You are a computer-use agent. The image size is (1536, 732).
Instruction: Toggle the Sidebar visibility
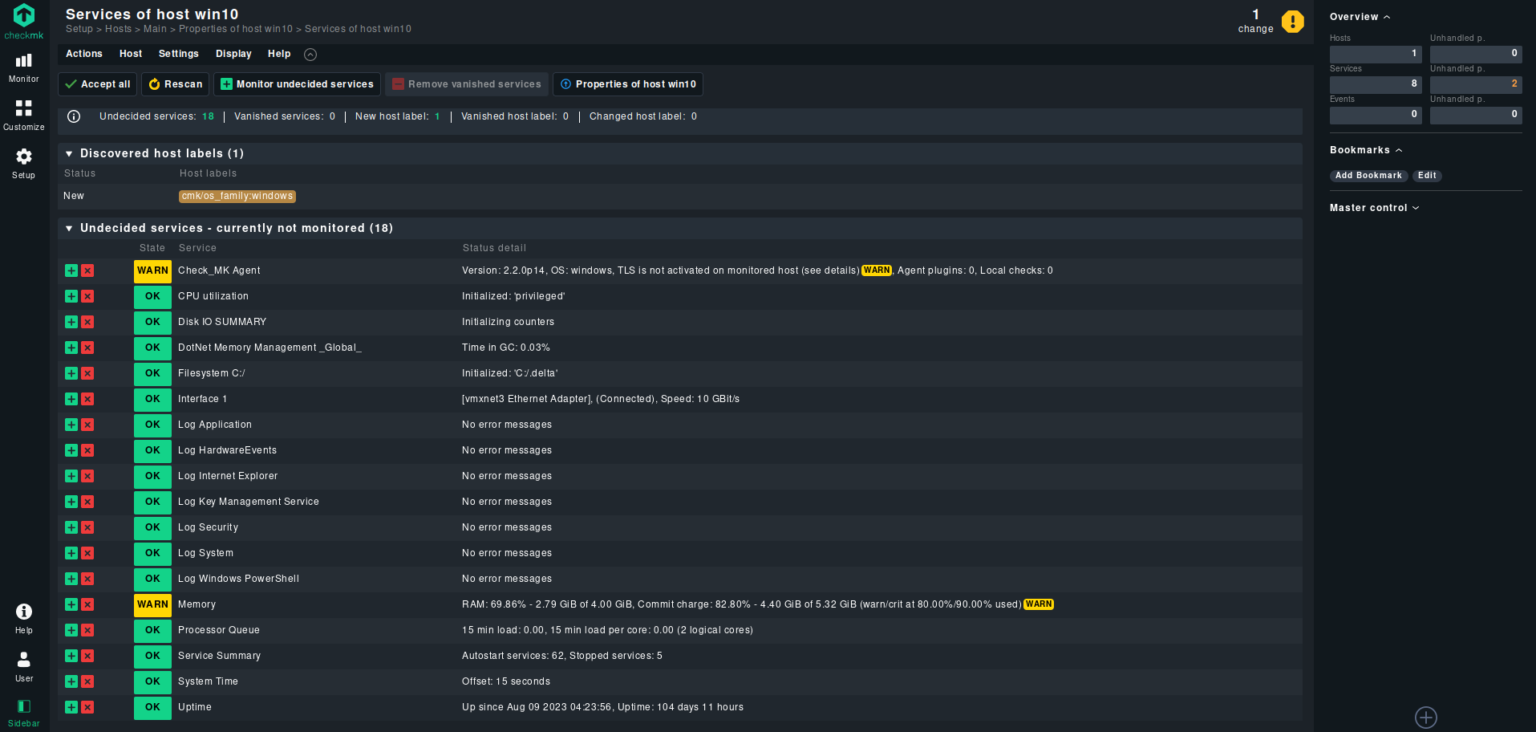(23, 712)
